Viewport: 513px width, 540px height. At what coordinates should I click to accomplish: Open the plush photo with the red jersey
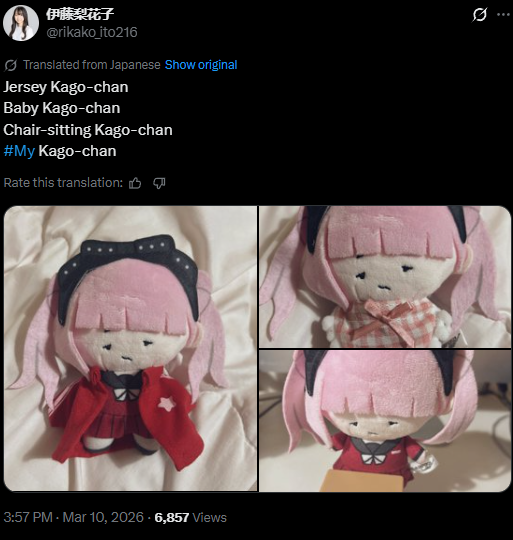(130, 349)
